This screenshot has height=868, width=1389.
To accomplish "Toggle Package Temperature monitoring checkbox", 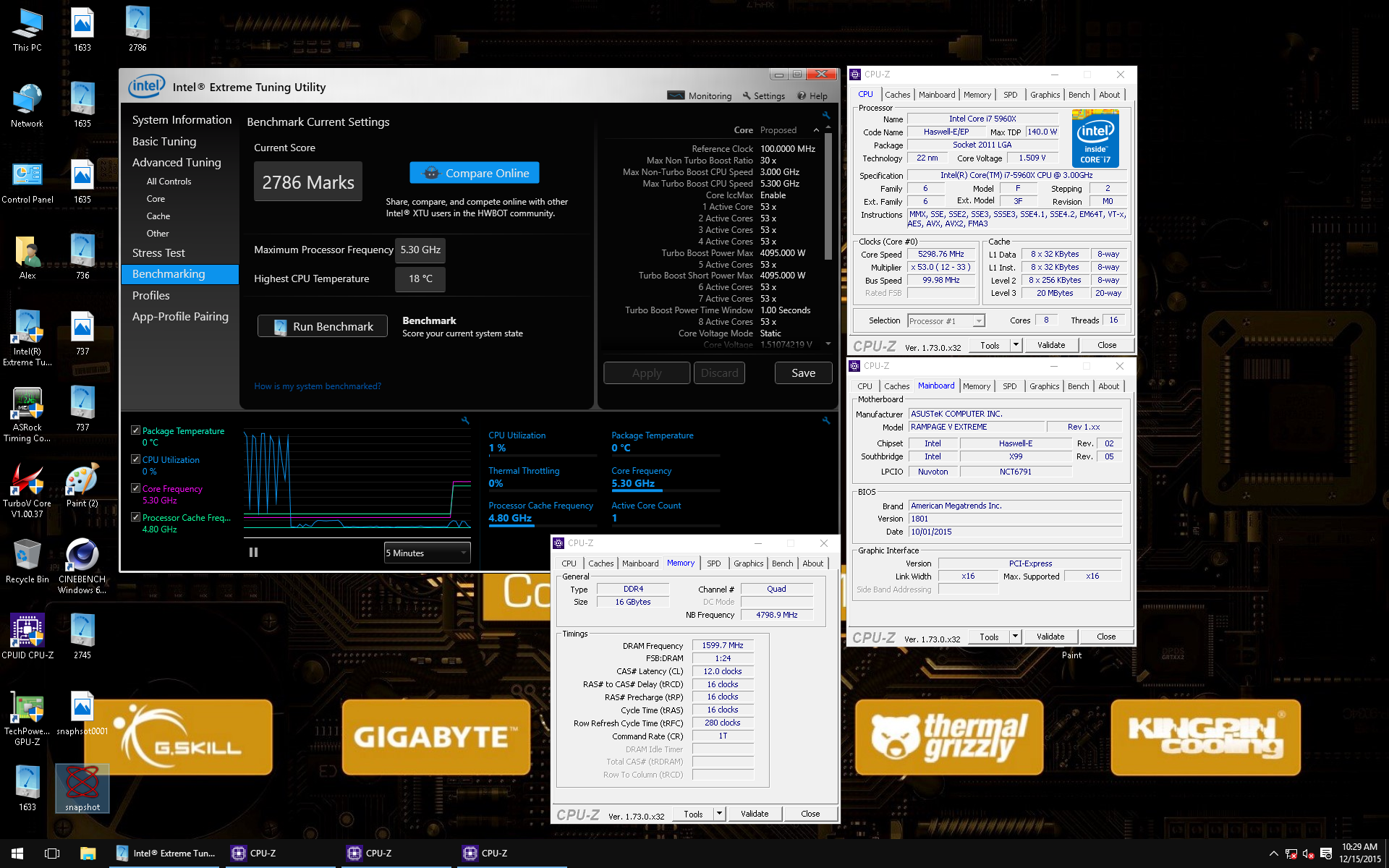I will click(x=135, y=430).
